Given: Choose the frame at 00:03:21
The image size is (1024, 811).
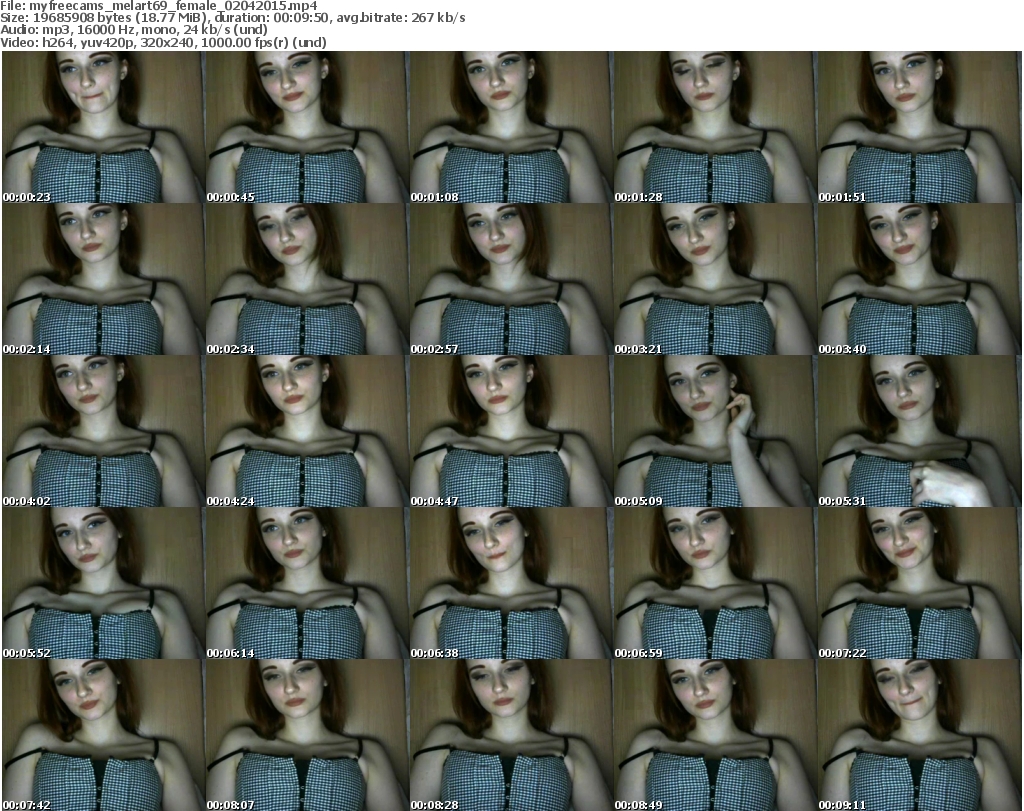Looking at the screenshot, I should tap(714, 279).
